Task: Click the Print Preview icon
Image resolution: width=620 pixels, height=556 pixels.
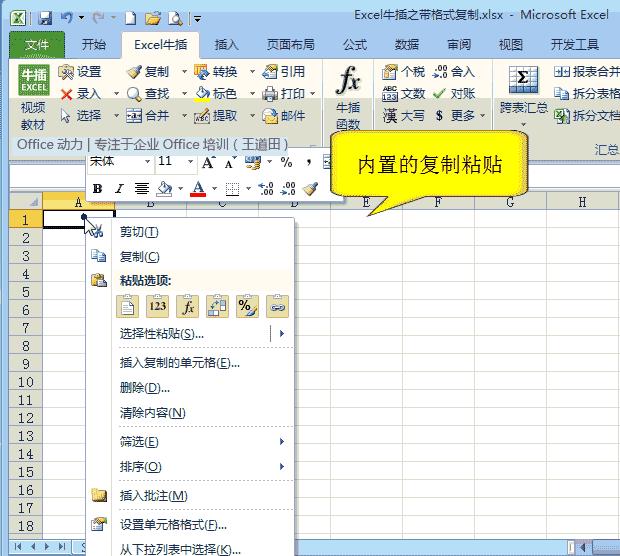Action: pyautogui.click(x=174, y=18)
